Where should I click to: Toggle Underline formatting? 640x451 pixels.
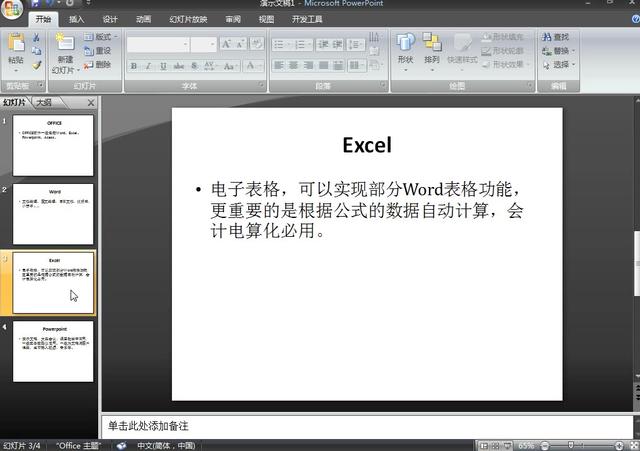point(163,66)
